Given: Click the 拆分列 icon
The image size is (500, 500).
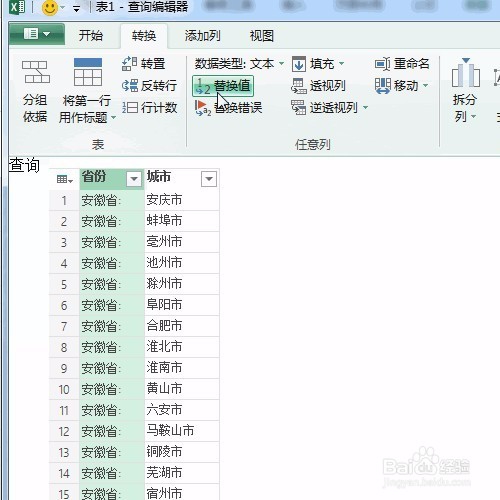Looking at the screenshot, I should pos(466,72).
